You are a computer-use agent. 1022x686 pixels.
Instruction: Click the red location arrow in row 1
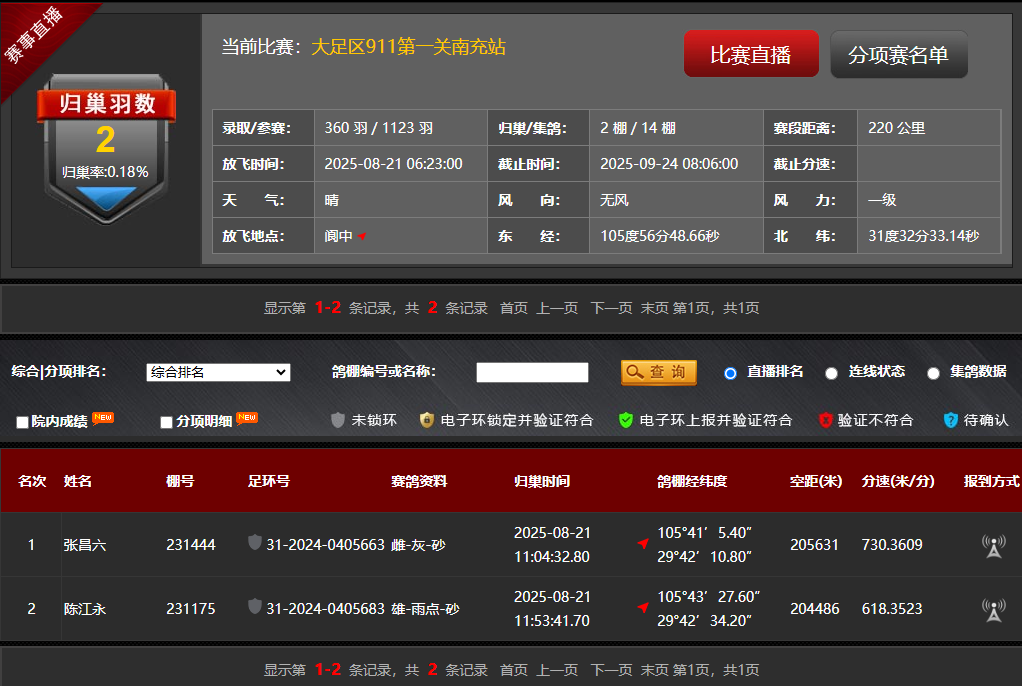[x=643, y=544]
